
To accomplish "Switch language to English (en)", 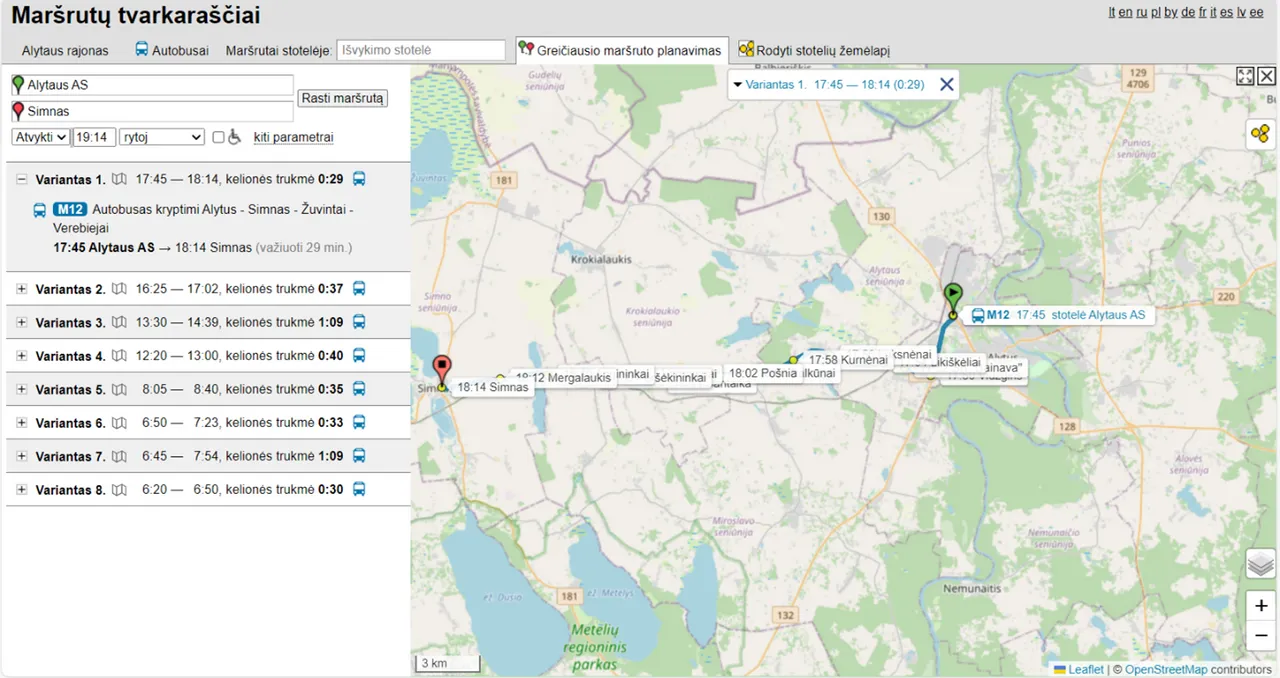I will click(x=1125, y=12).
